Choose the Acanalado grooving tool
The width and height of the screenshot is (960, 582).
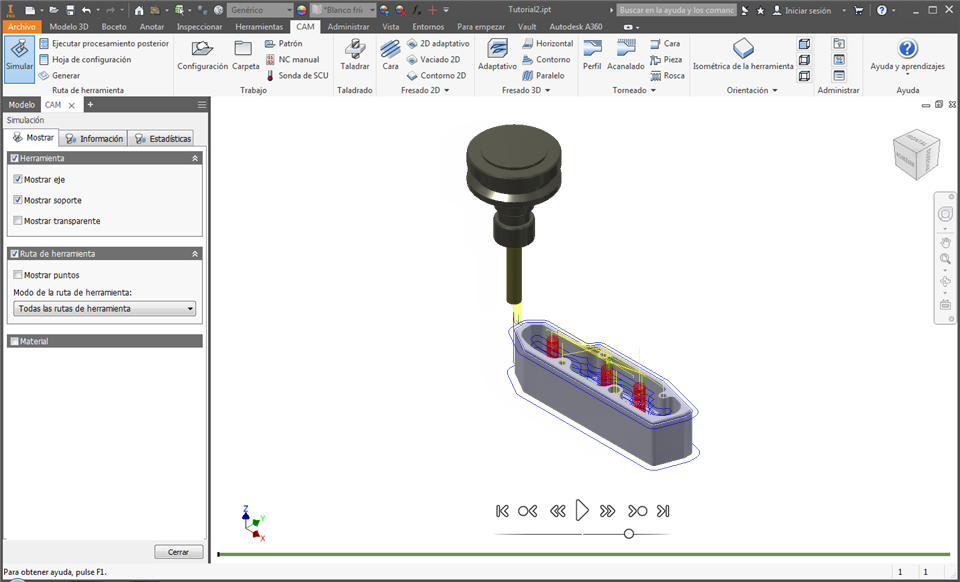point(625,55)
